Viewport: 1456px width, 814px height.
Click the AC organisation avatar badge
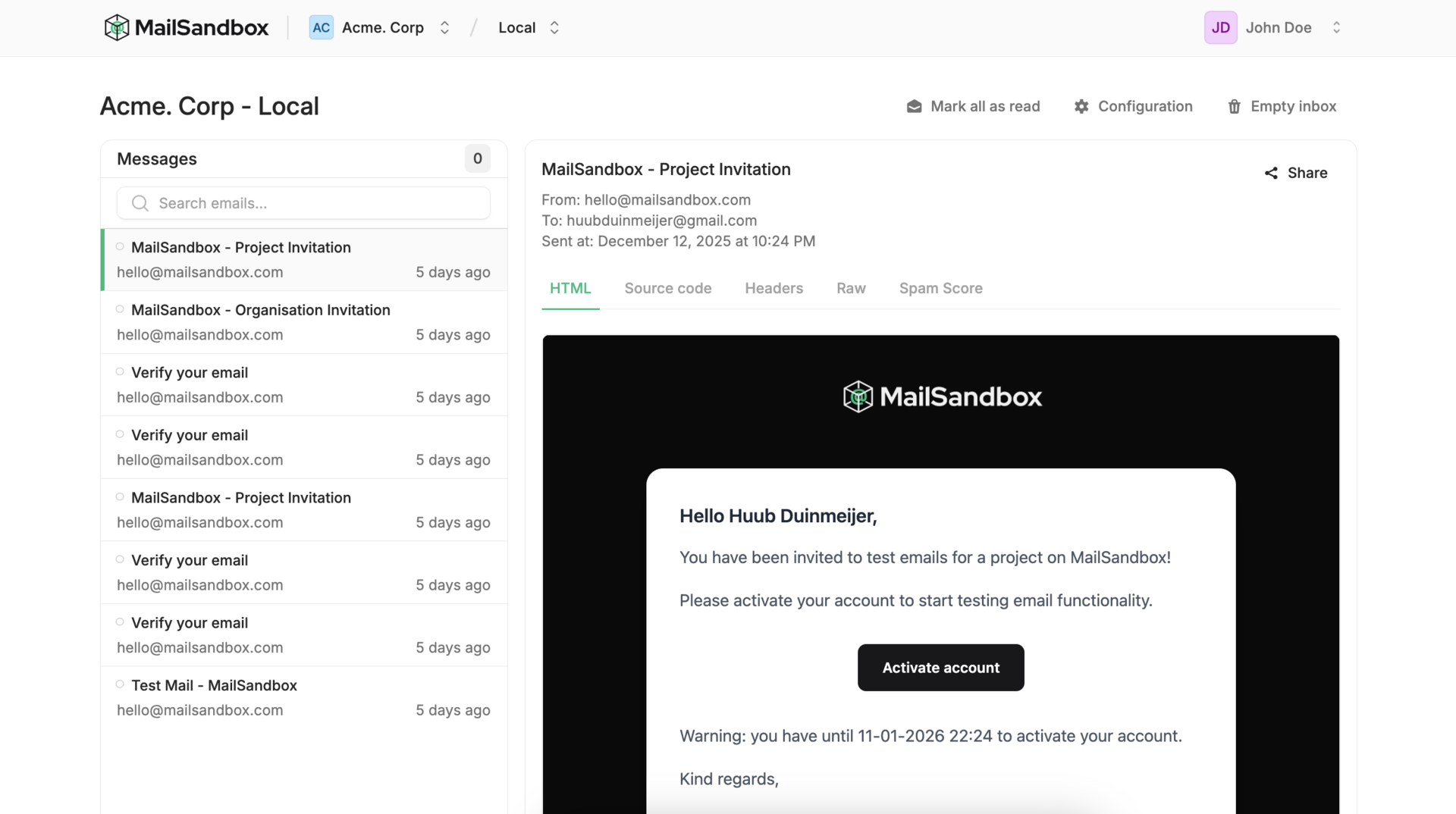[x=321, y=27]
